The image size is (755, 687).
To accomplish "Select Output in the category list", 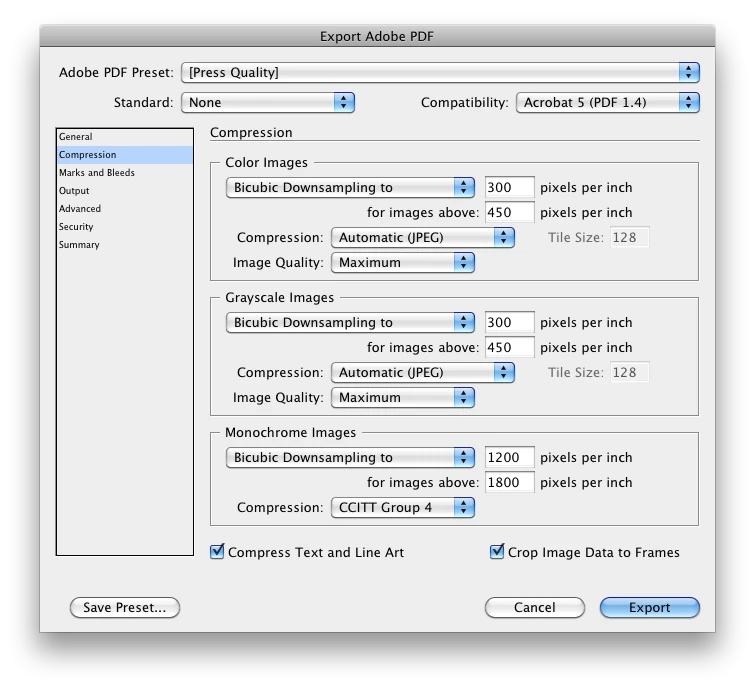I will [x=125, y=191].
